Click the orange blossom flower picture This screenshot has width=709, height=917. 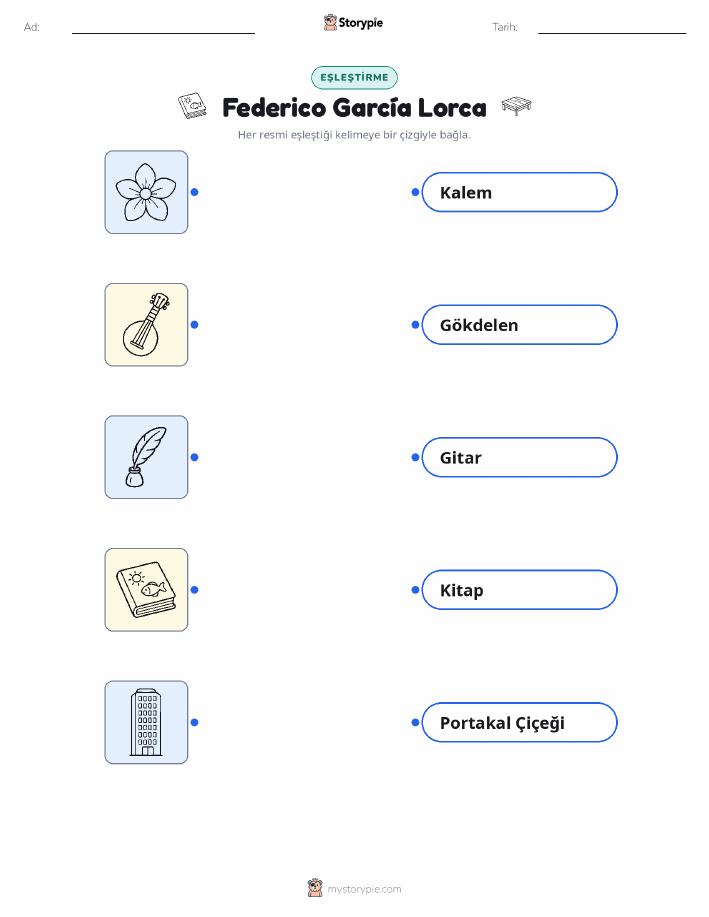tap(146, 192)
